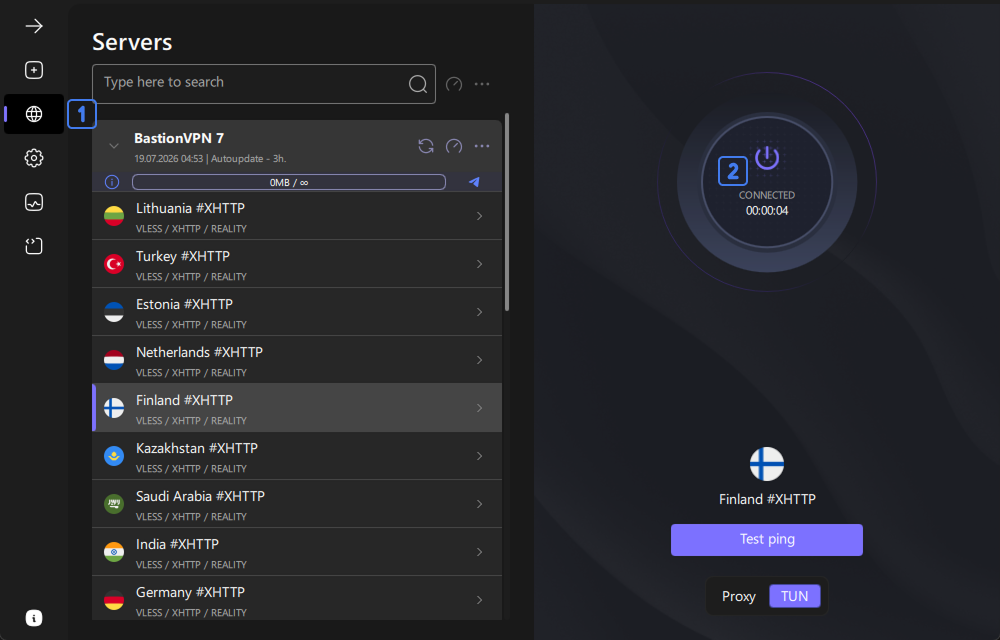Switch to Proxy mode
Screen dimensions: 1000x640
click(739, 596)
